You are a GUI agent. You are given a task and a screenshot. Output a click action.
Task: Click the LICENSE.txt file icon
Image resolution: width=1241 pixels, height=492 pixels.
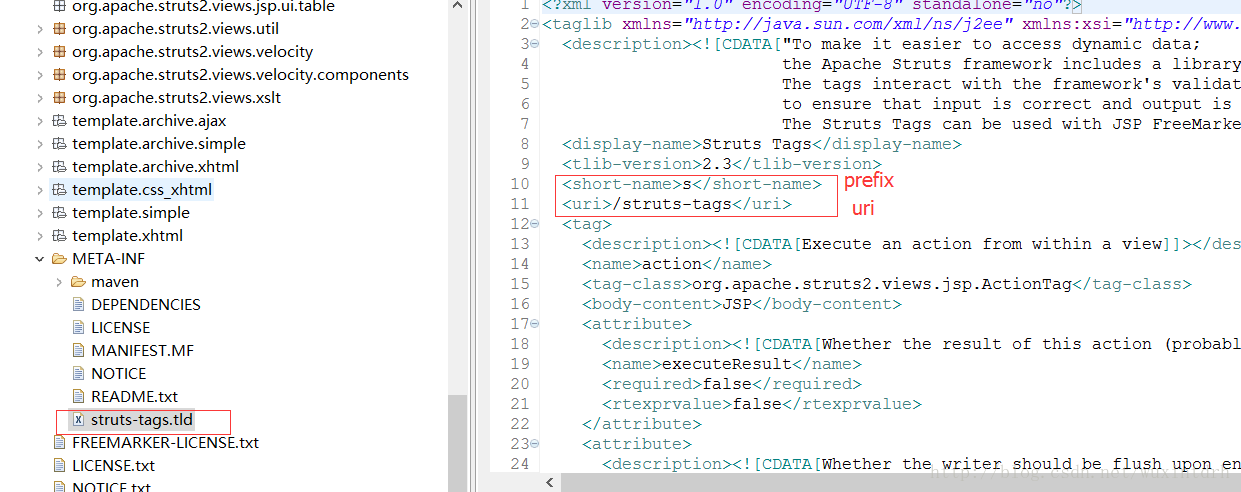(x=60, y=466)
